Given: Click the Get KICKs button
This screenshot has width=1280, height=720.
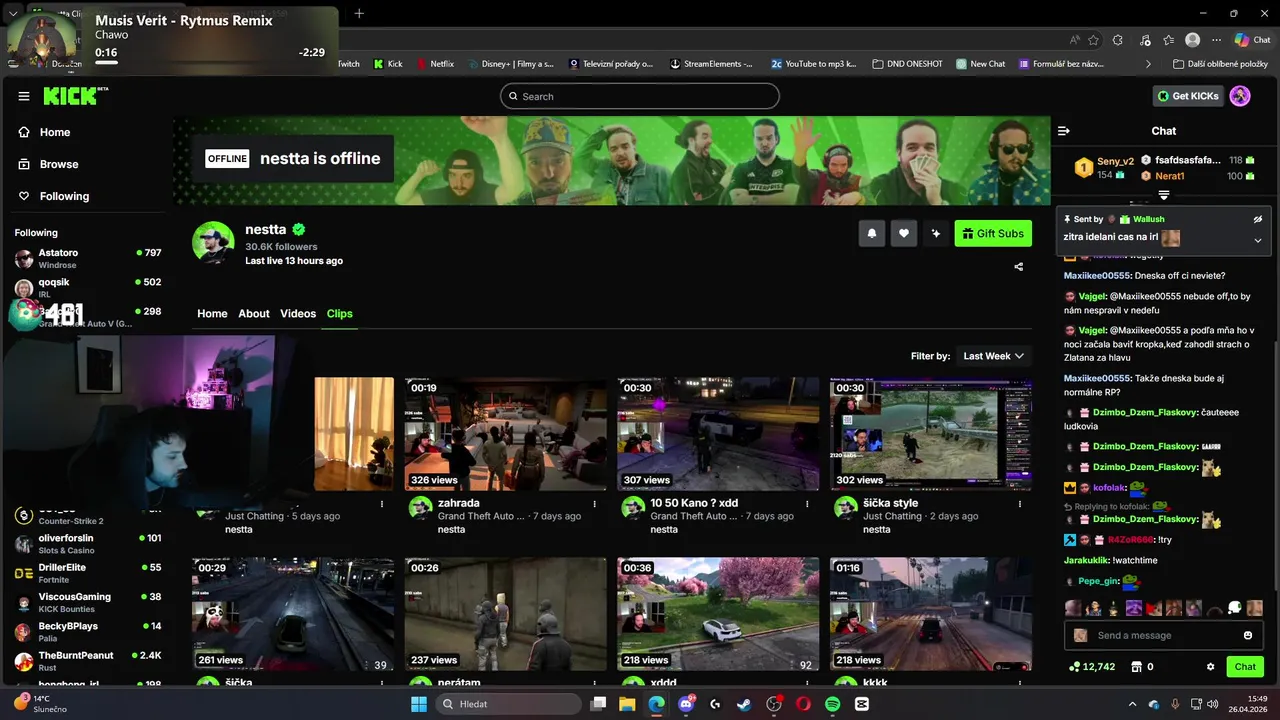Looking at the screenshot, I should (x=1188, y=96).
